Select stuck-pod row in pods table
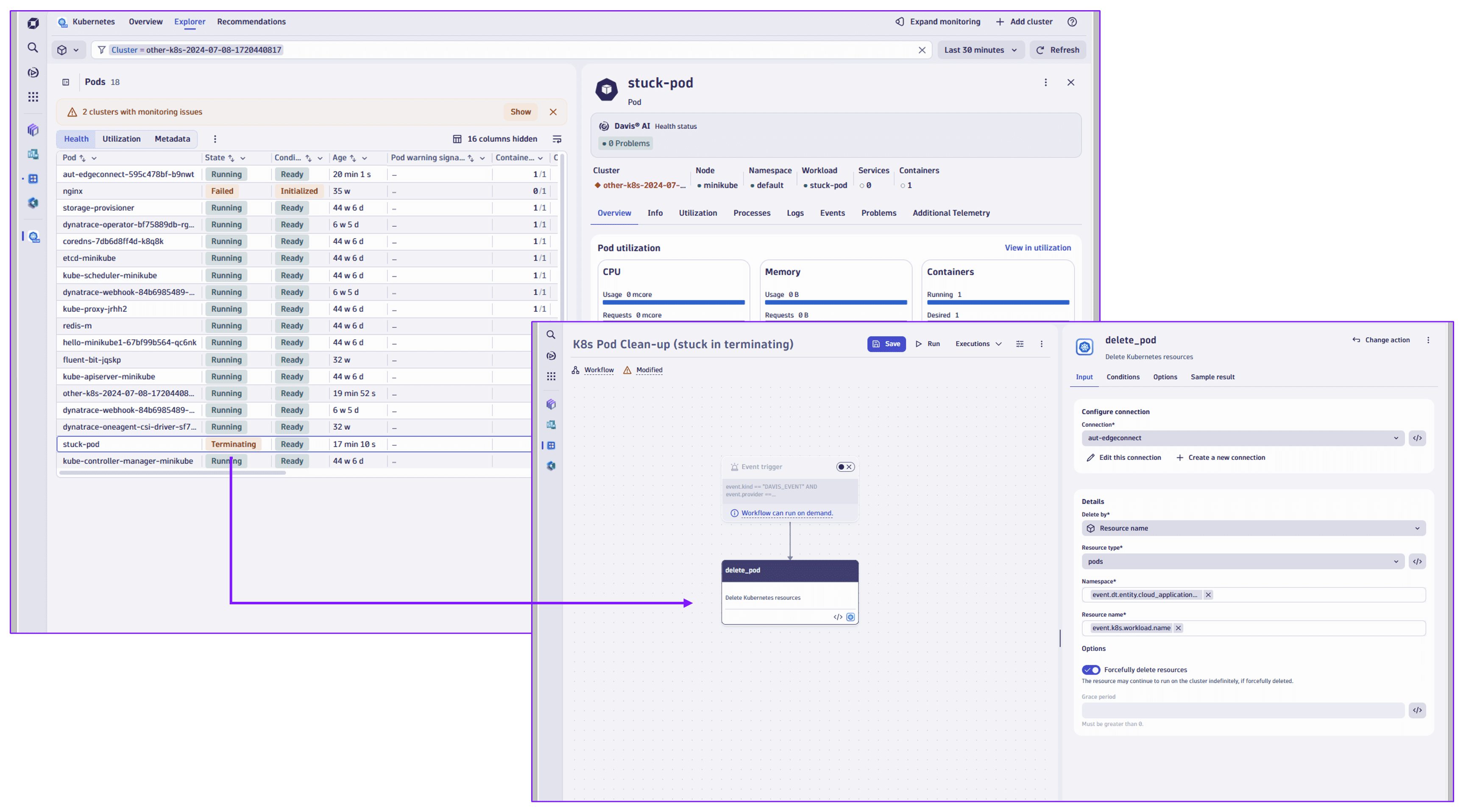The image size is (1466, 812). click(x=294, y=445)
